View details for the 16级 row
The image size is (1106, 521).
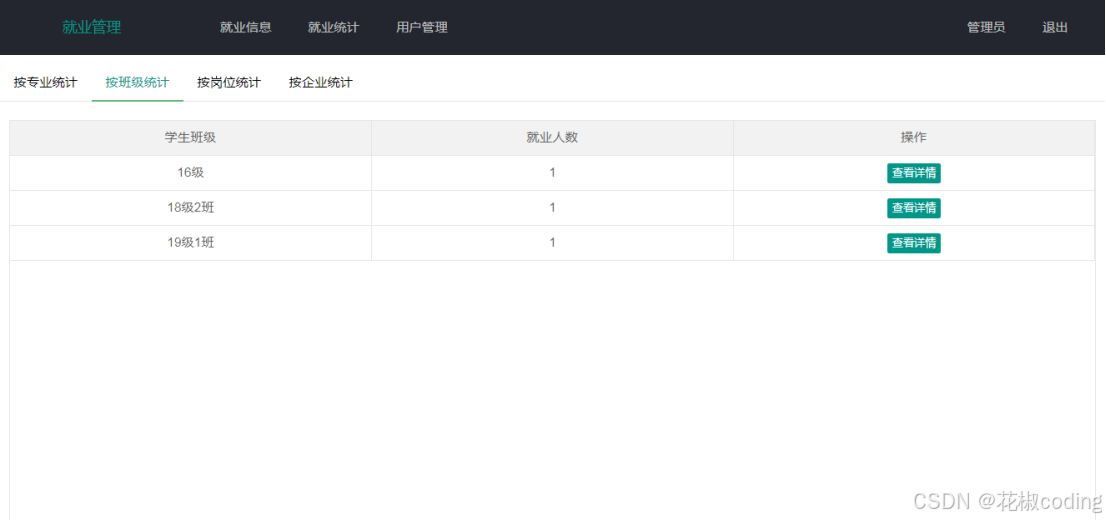tap(914, 173)
